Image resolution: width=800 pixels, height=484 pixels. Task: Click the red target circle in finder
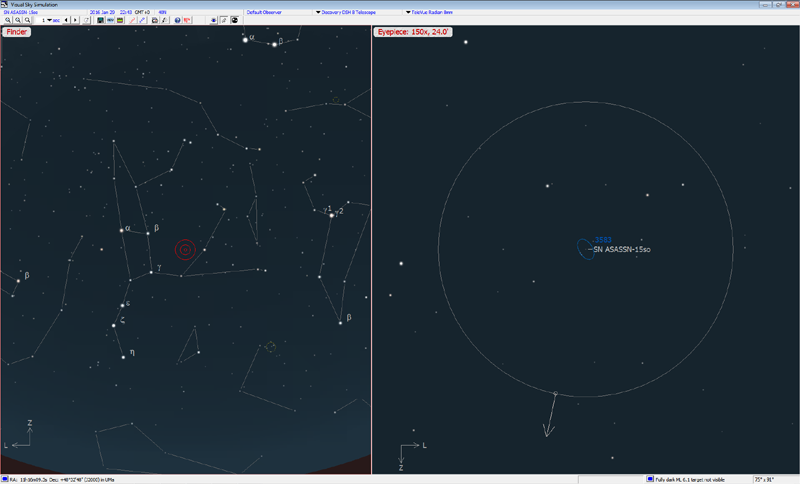click(x=184, y=249)
